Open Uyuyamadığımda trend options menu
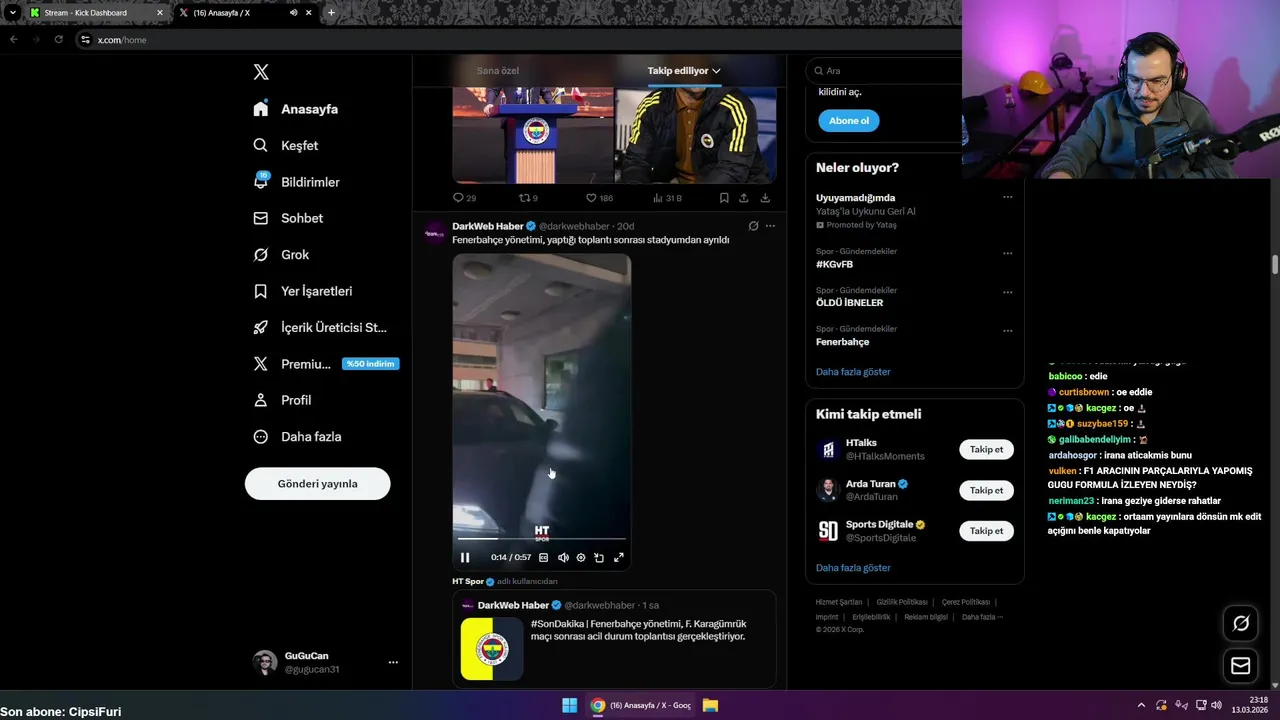The height and width of the screenshot is (720, 1280). (x=1007, y=197)
